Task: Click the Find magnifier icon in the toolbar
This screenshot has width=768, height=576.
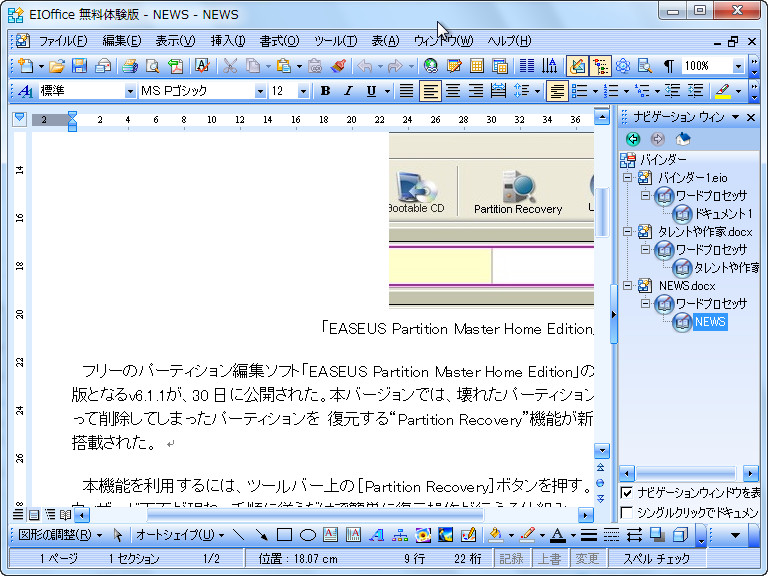Action: [645, 66]
